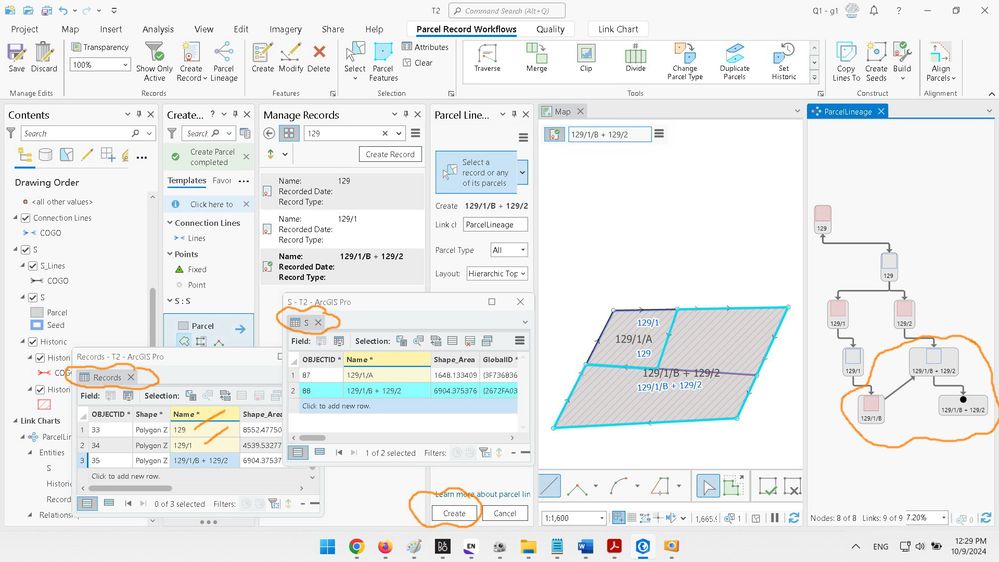Open the Imagery ribbon tab
Image resolution: width=999 pixels, height=562 pixels.
point(285,29)
